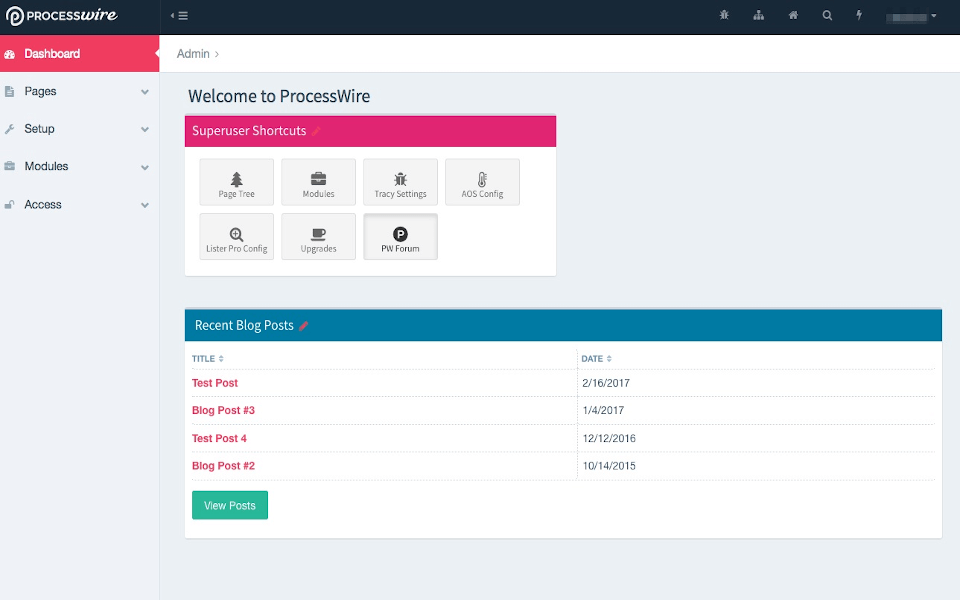960x600 pixels.
Task: Open the Modules briefcase shortcut
Action: coord(318,182)
